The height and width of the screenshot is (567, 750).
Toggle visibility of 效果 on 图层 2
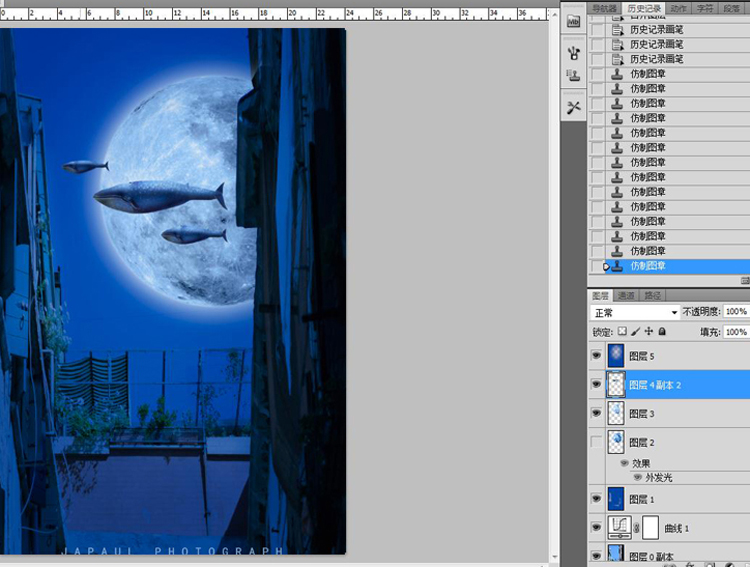(x=624, y=463)
